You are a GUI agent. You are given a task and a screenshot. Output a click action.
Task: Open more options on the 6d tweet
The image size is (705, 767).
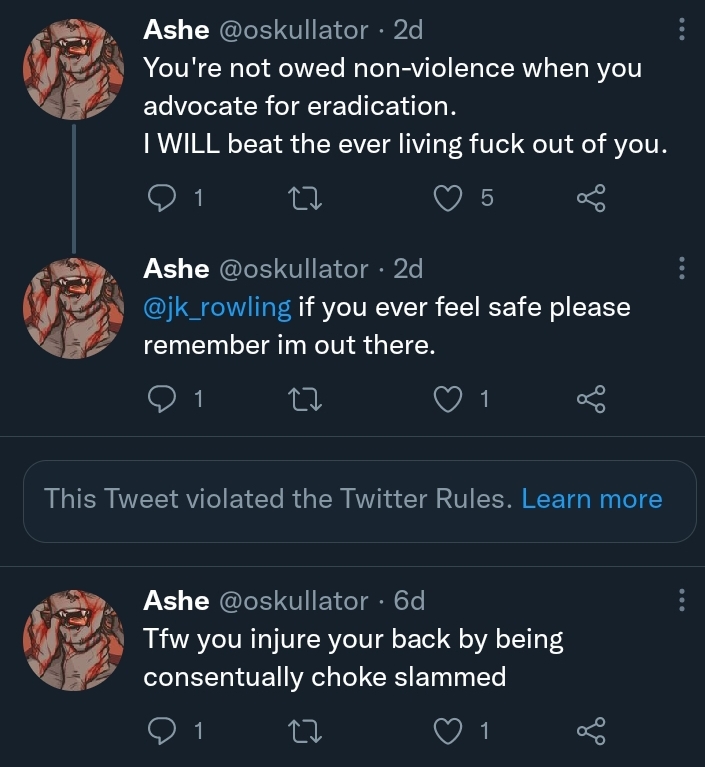[681, 600]
